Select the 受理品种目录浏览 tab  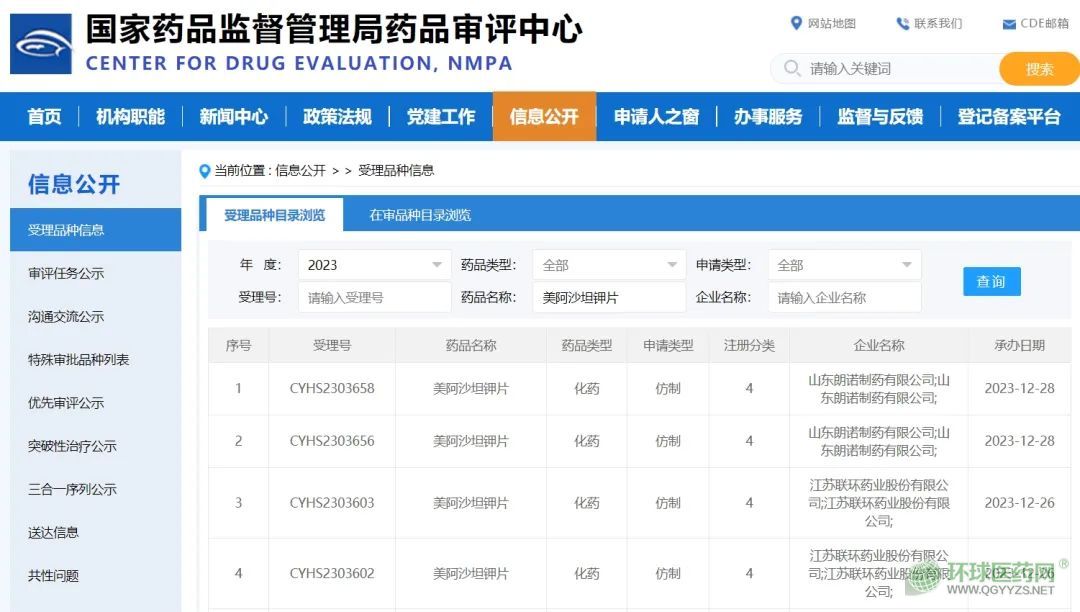(x=274, y=215)
